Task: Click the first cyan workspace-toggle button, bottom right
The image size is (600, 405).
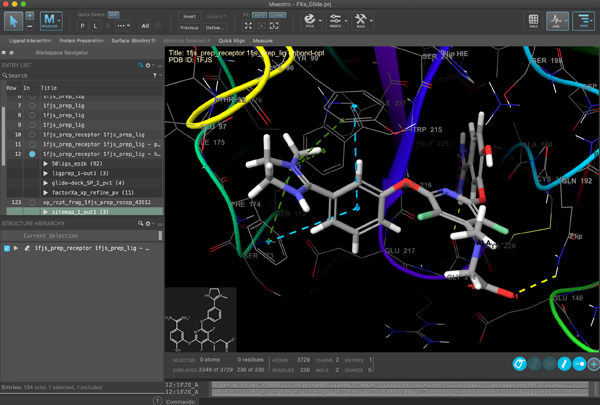Action: 519,364
